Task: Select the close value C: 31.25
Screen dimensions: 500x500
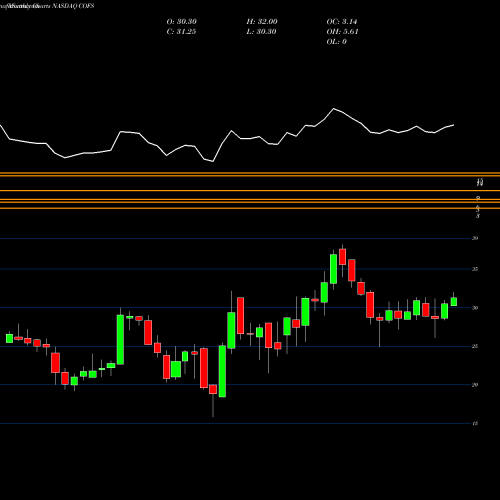Action: click(181, 32)
